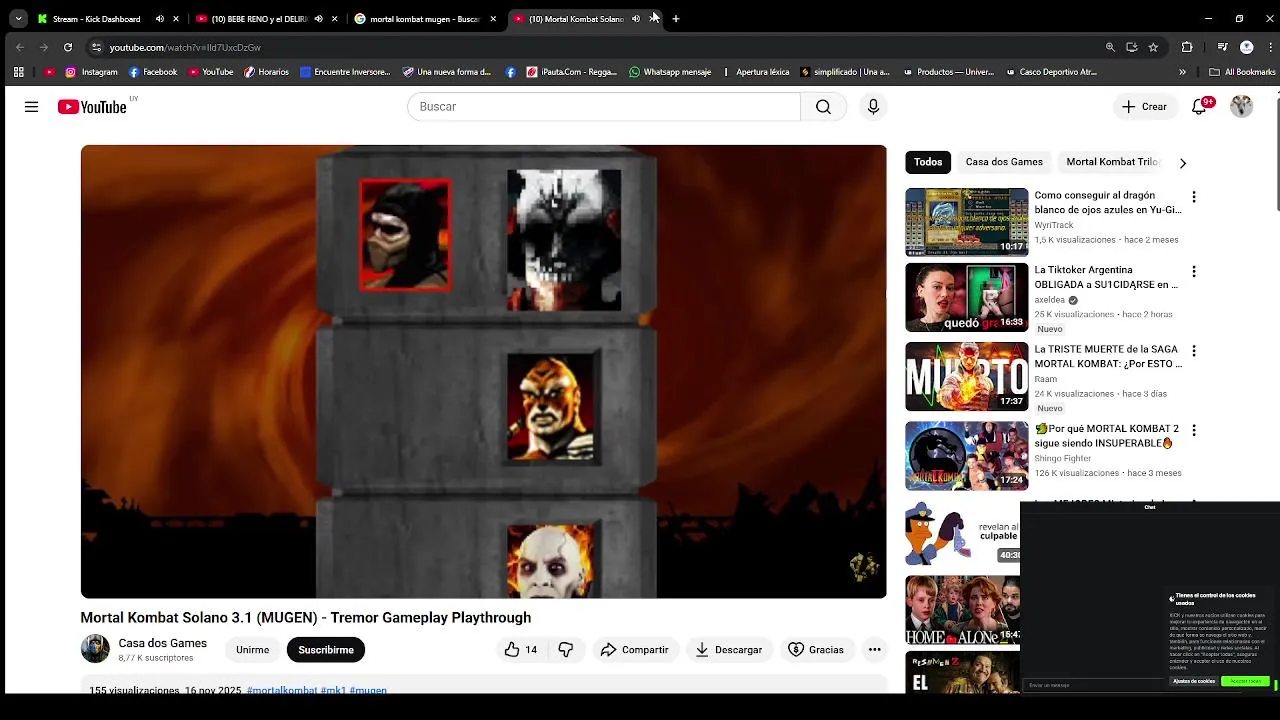Open the All Bookmarks folder

[1242, 72]
